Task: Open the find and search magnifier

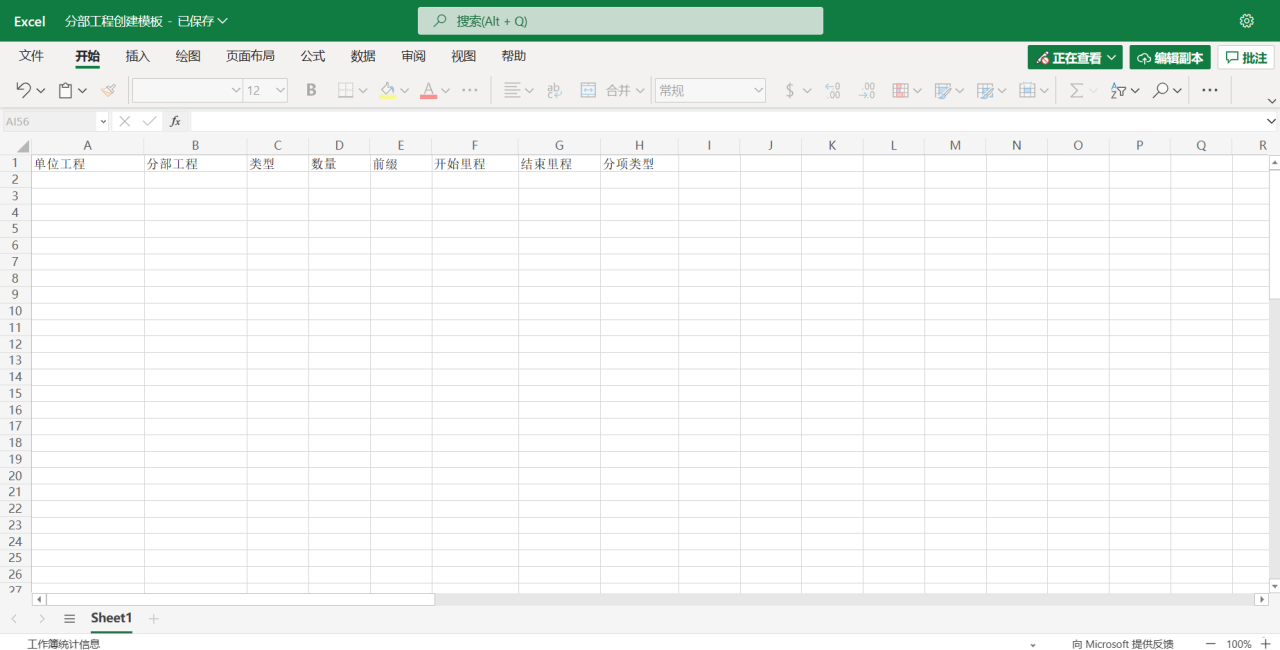Action: point(1160,90)
